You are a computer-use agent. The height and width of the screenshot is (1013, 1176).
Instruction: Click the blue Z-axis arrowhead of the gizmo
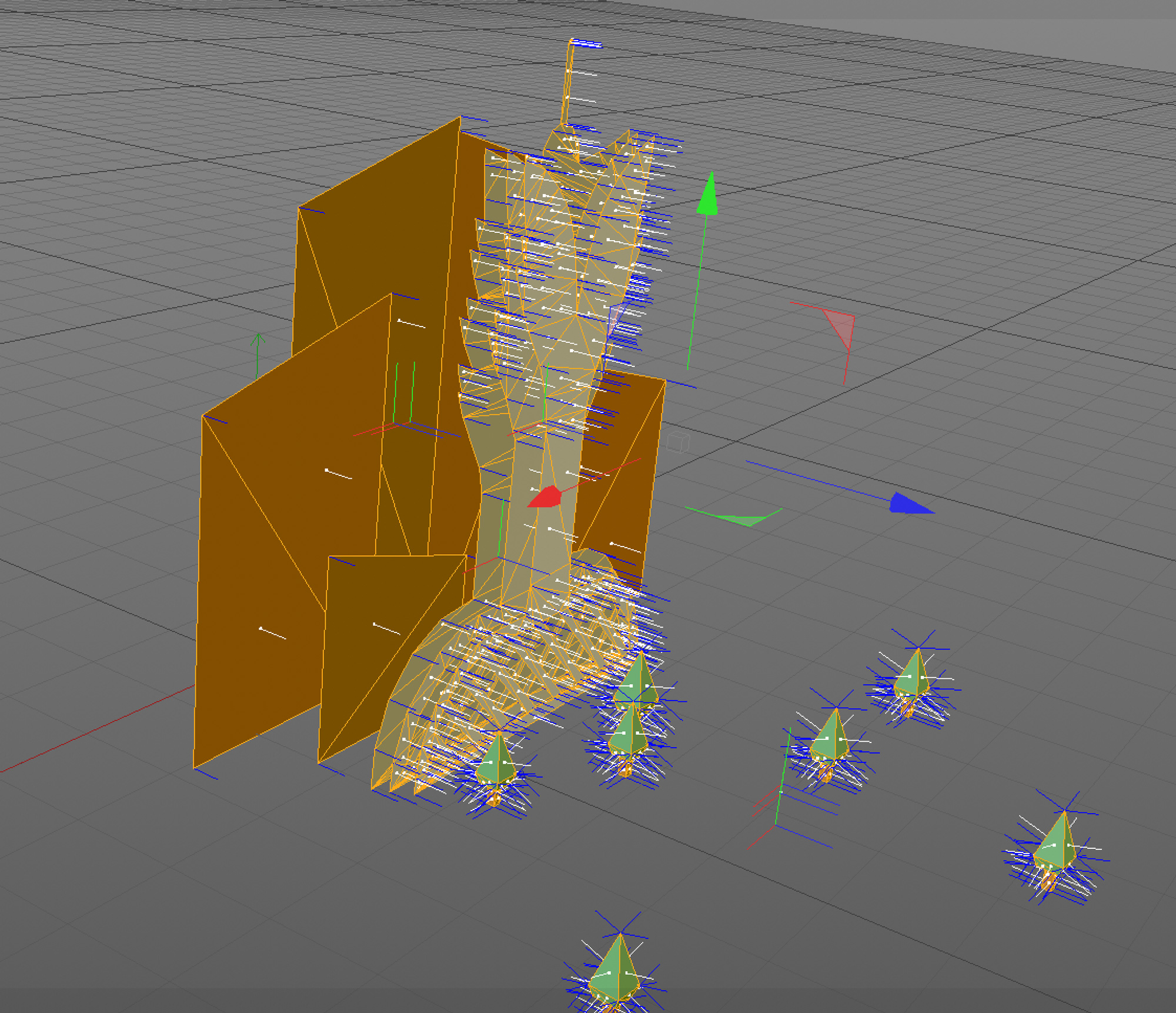910,504
